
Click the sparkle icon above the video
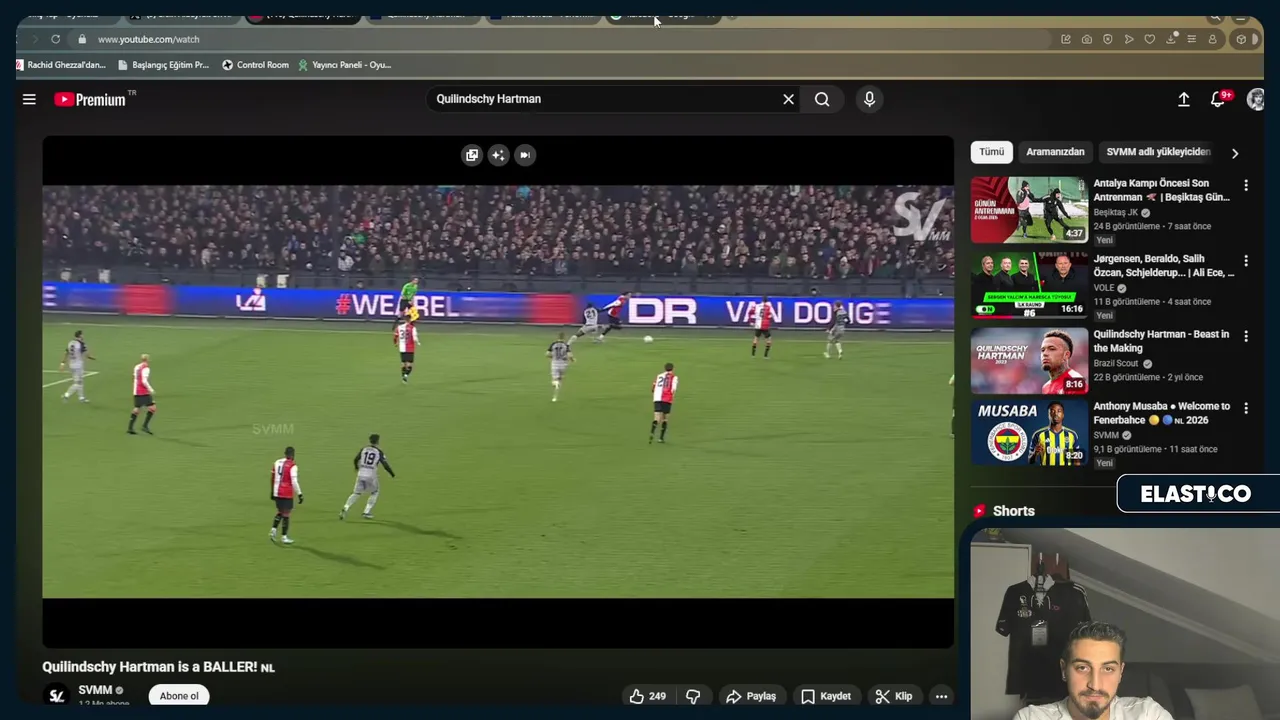(x=498, y=155)
